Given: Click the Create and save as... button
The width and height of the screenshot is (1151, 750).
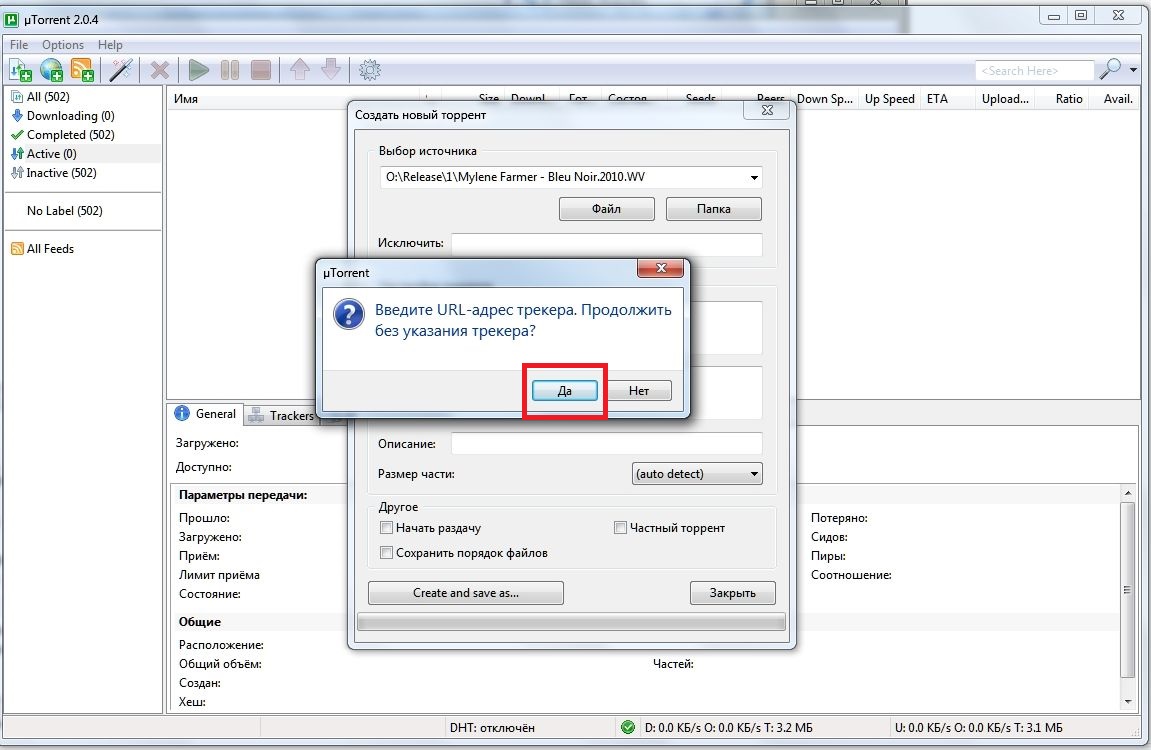Looking at the screenshot, I should tap(466, 593).
